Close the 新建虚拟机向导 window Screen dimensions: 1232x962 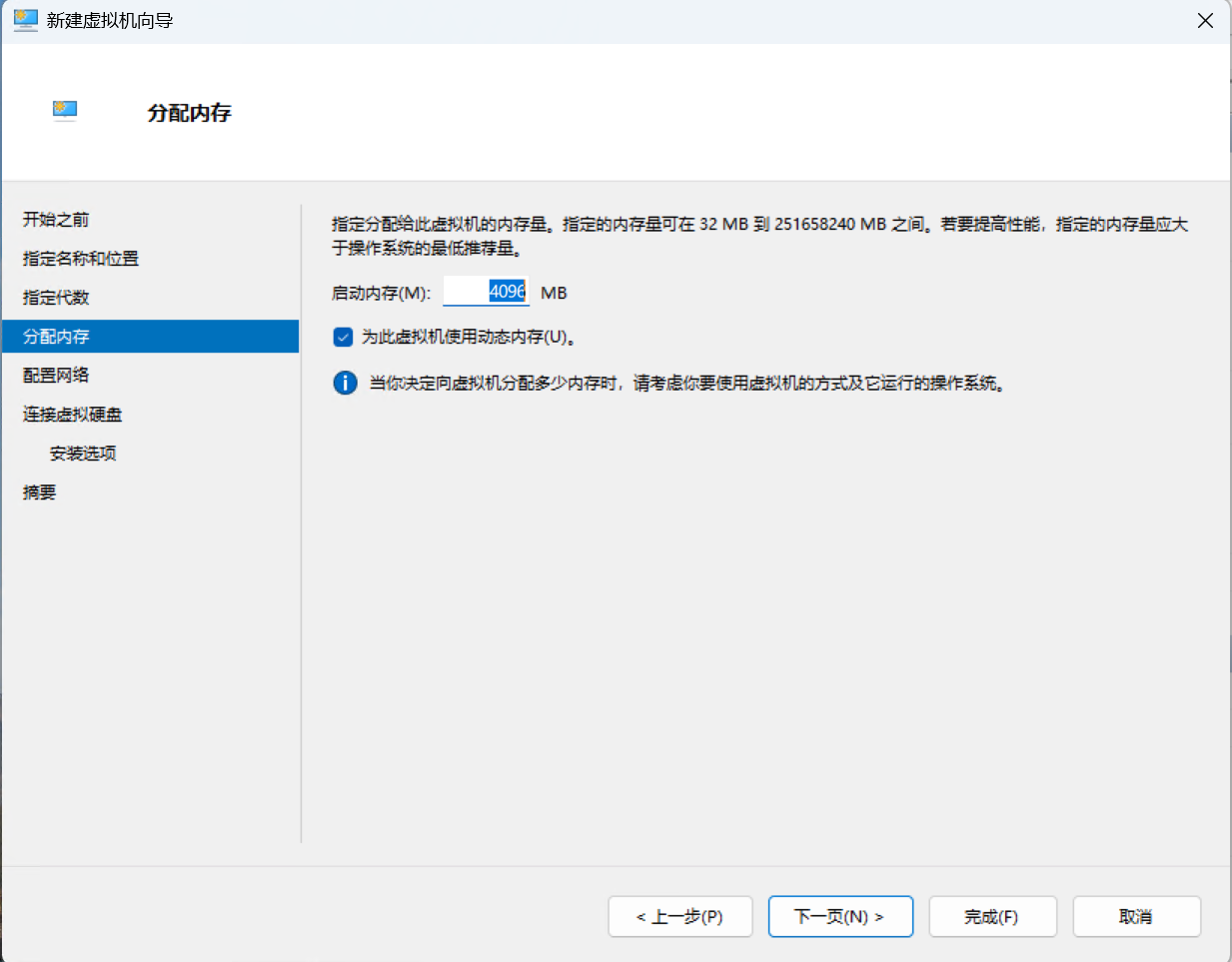1205,20
